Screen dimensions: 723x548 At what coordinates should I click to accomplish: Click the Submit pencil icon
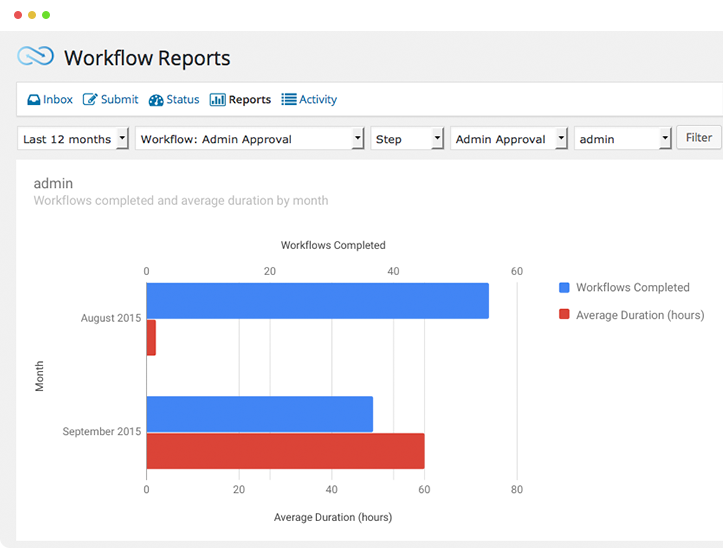click(x=90, y=100)
